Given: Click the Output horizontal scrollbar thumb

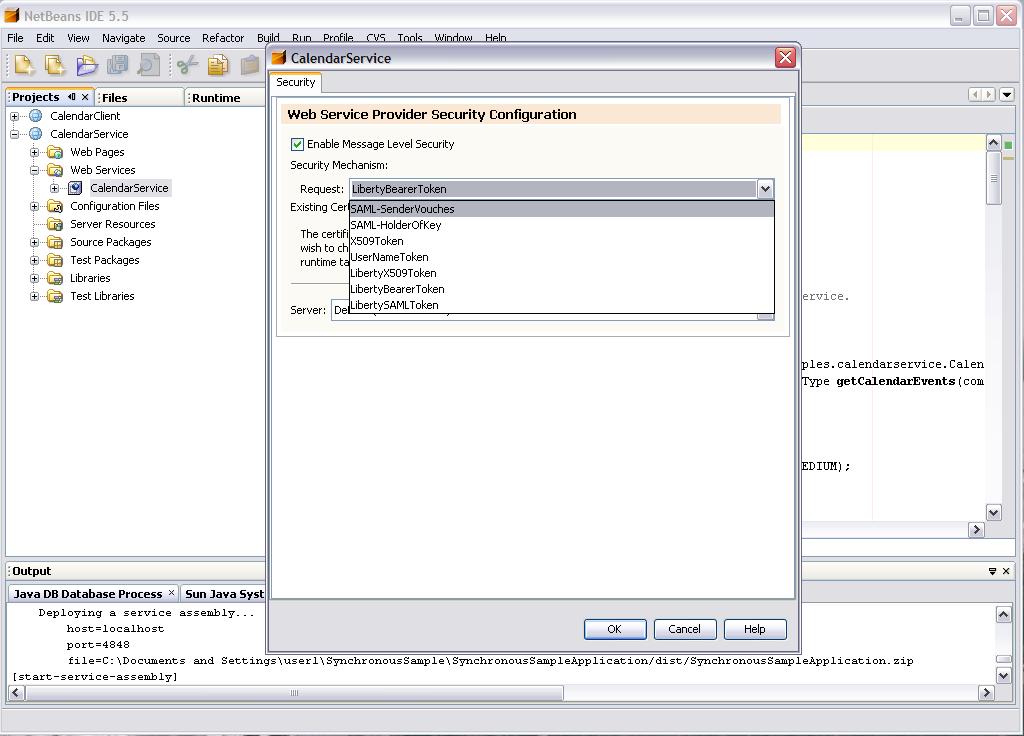Looking at the screenshot, I should pos(294,692).
